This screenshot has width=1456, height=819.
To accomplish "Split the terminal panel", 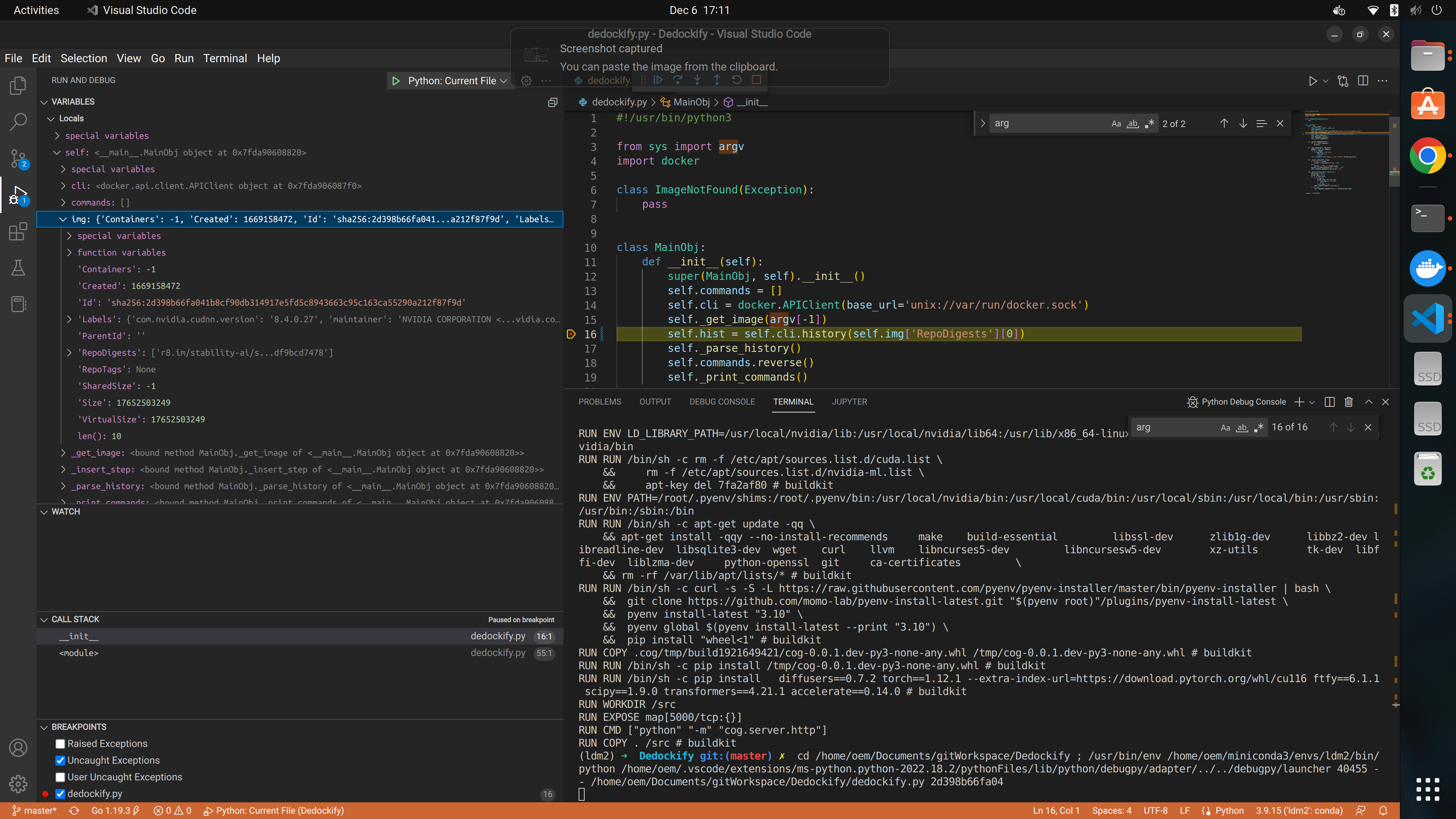I will [x=1329, y=402].
